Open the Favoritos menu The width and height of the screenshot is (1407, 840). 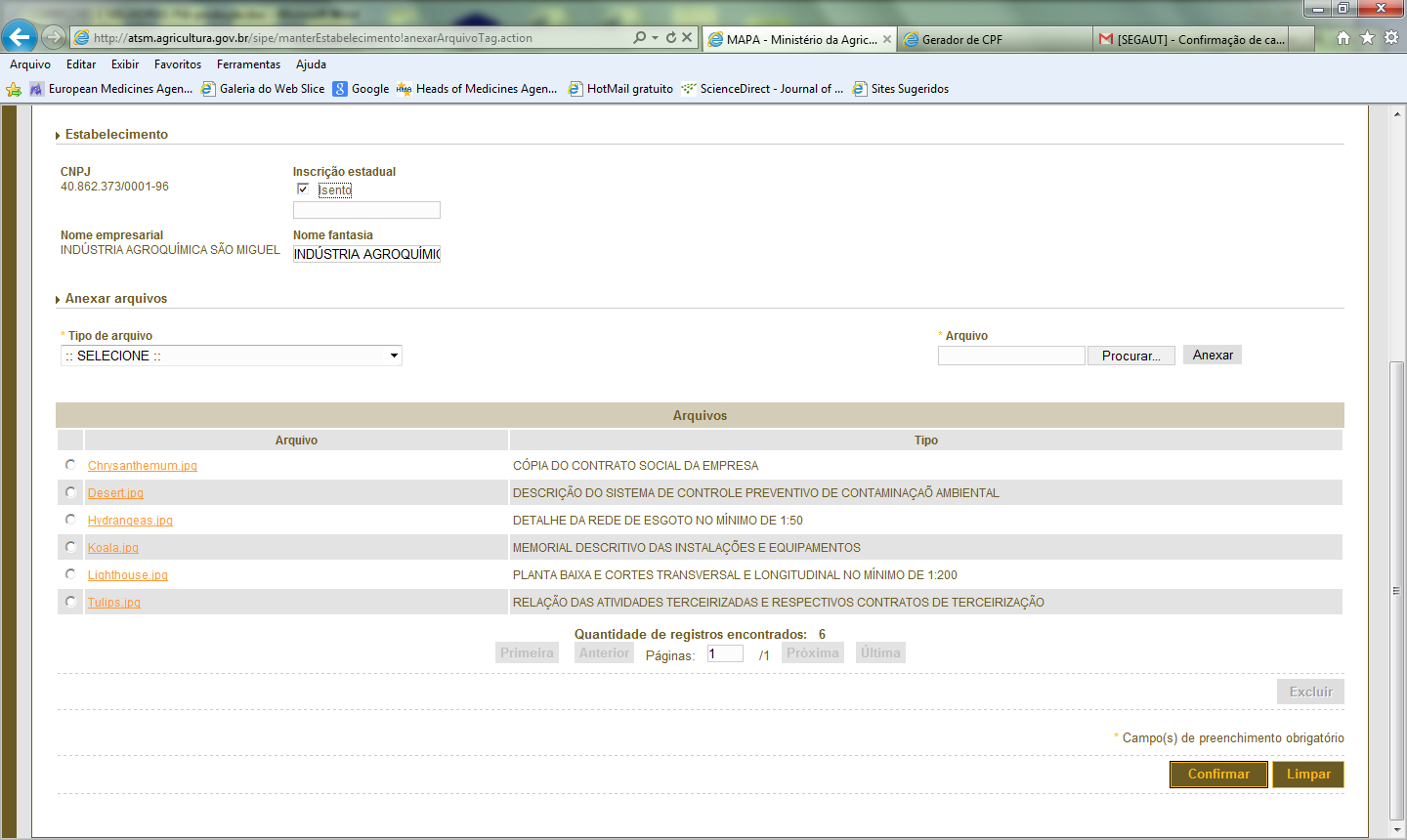pyautogui.click(x=178, y=64)
